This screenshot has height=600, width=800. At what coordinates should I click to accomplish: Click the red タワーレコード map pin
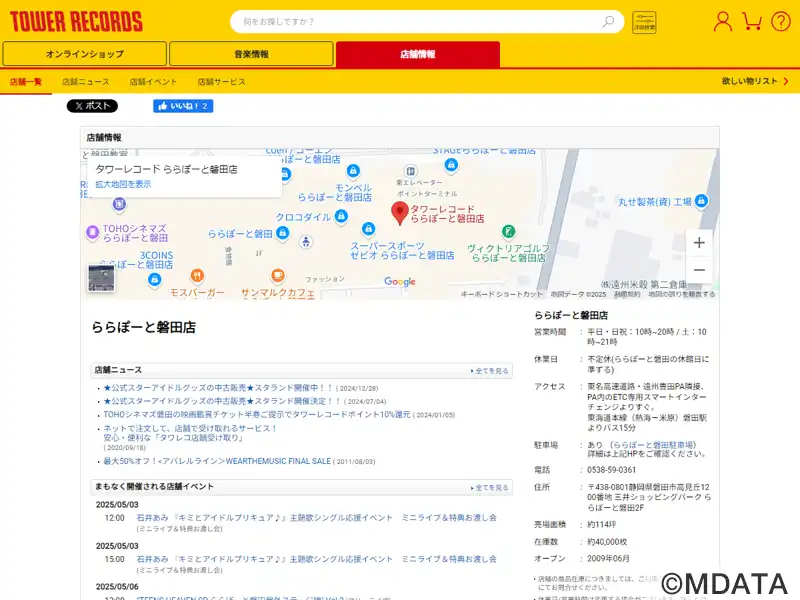tap(399, 213)
